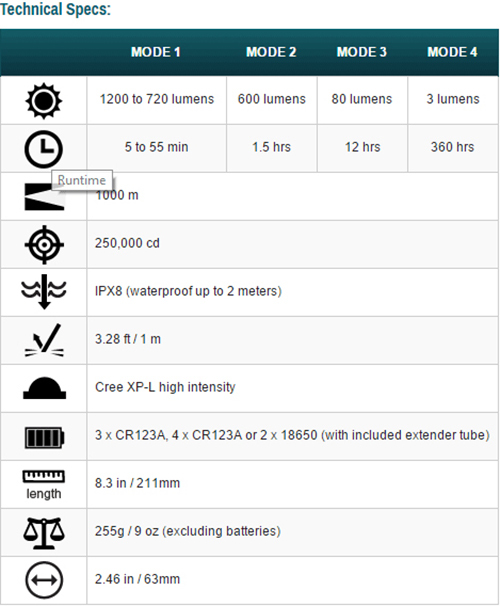Click the Technical Specs heading
This screenshot has width=500, height=606.
tap(55, 9)
